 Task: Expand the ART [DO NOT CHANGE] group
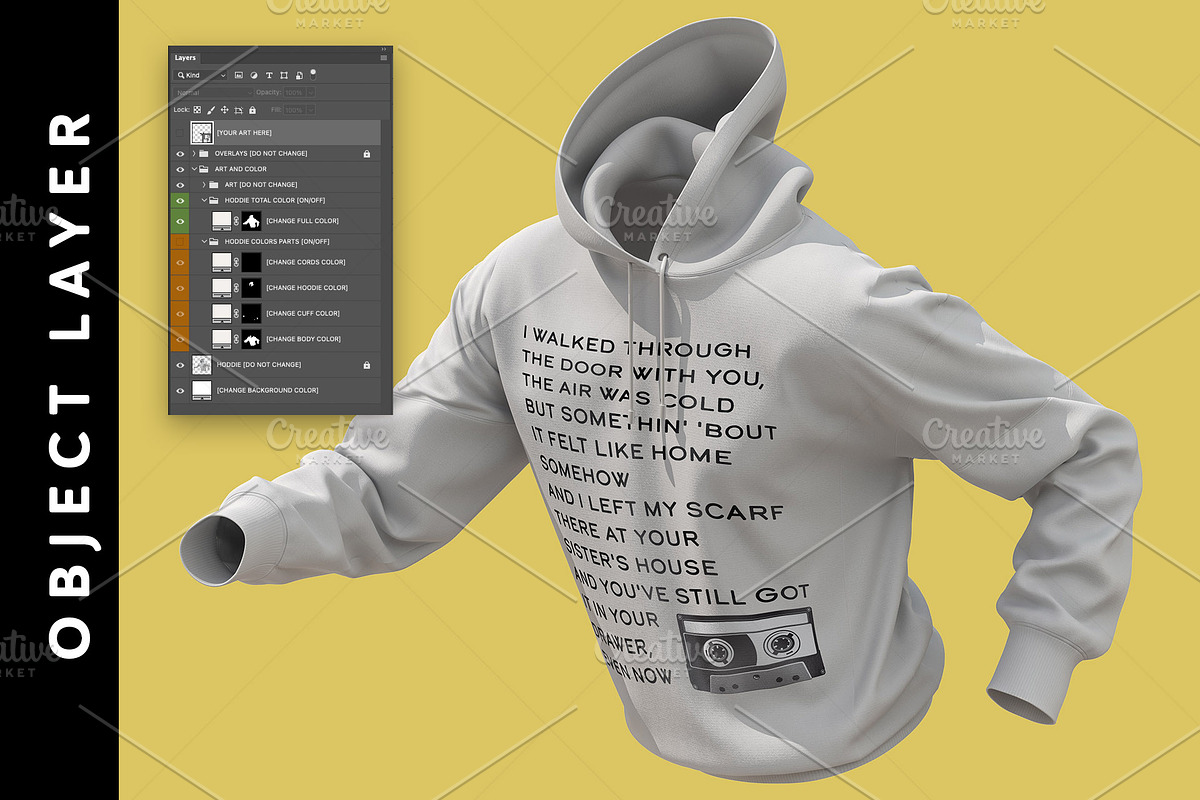tap(204, 185)
